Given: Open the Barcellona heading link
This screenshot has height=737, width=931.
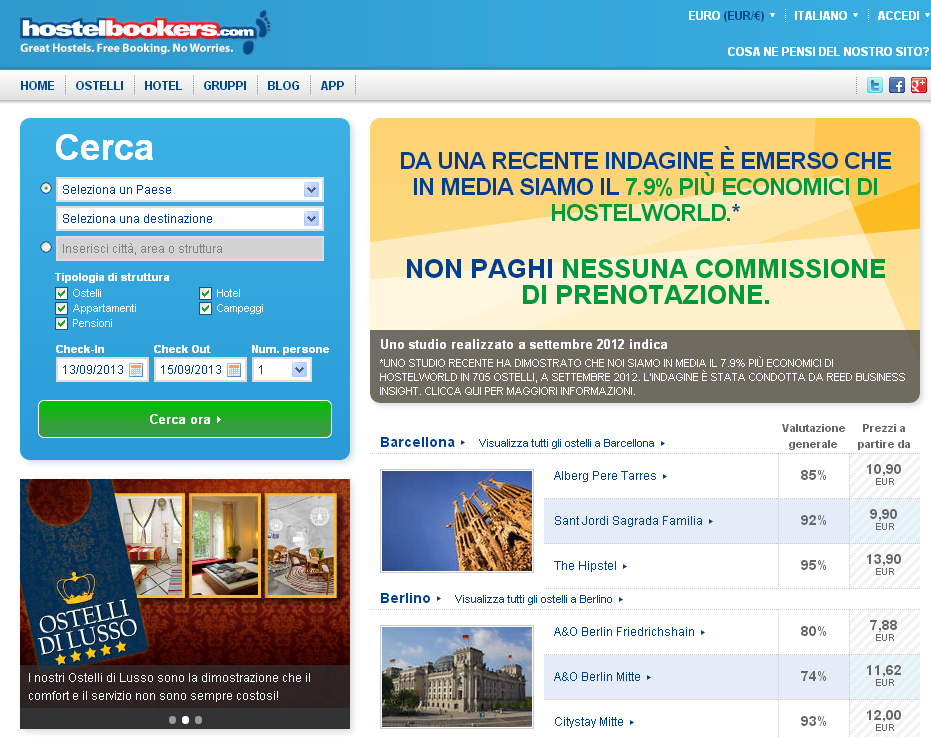Looking at the screenshot, I should click(422, 442).
